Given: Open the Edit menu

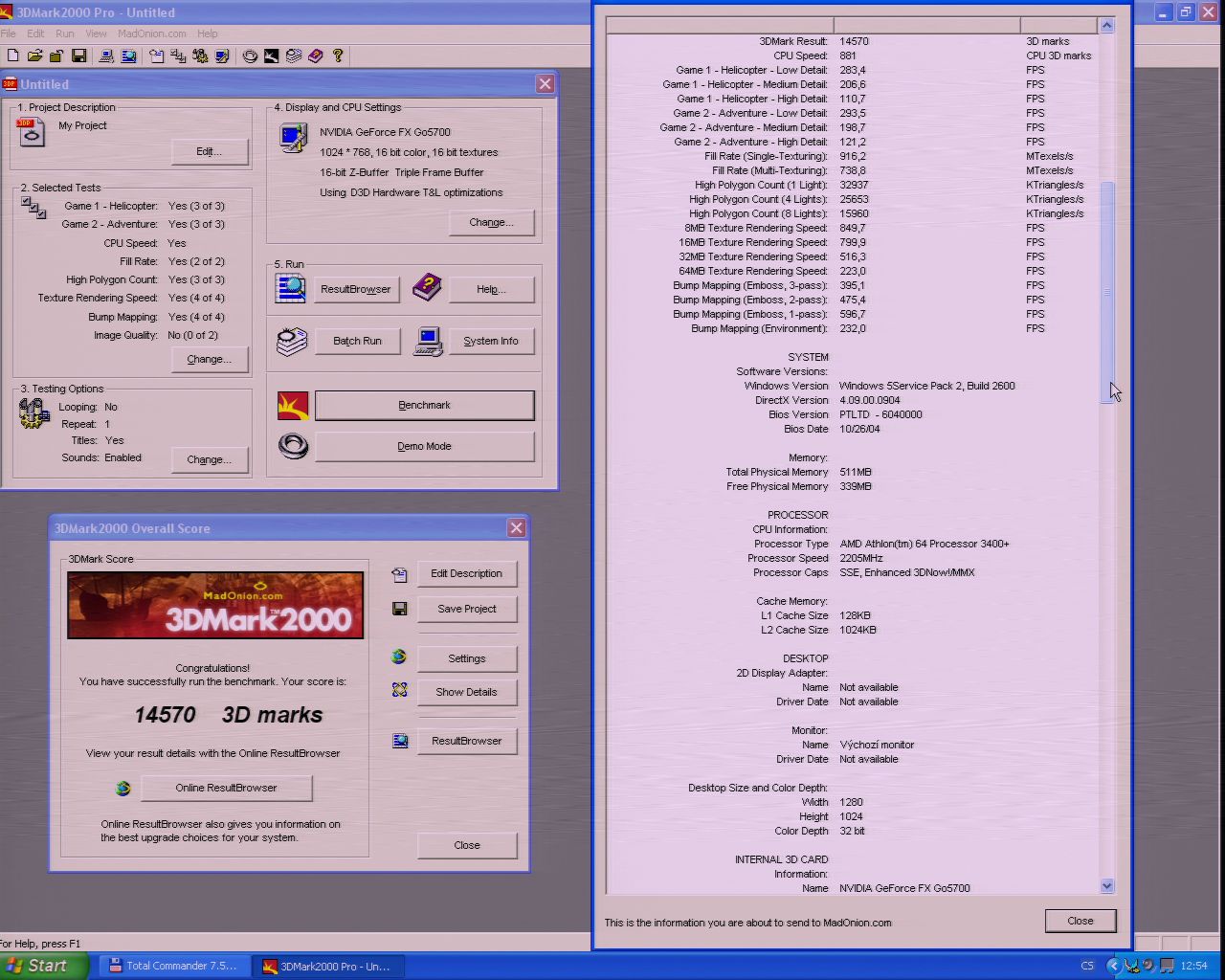Looking at the screenshot, I should pyautogui.click(x=35, y=33).
